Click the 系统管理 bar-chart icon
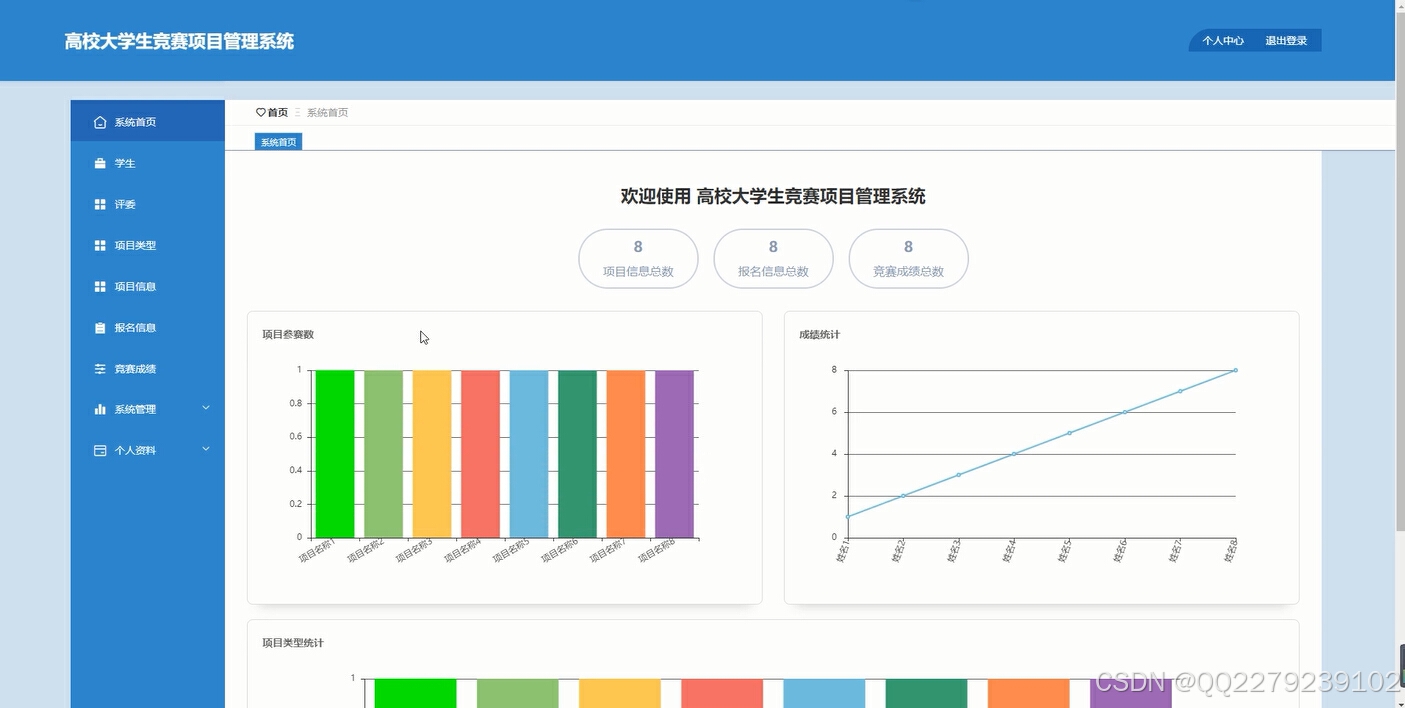This screenshot has width=1405, height=708. point(99,408)
